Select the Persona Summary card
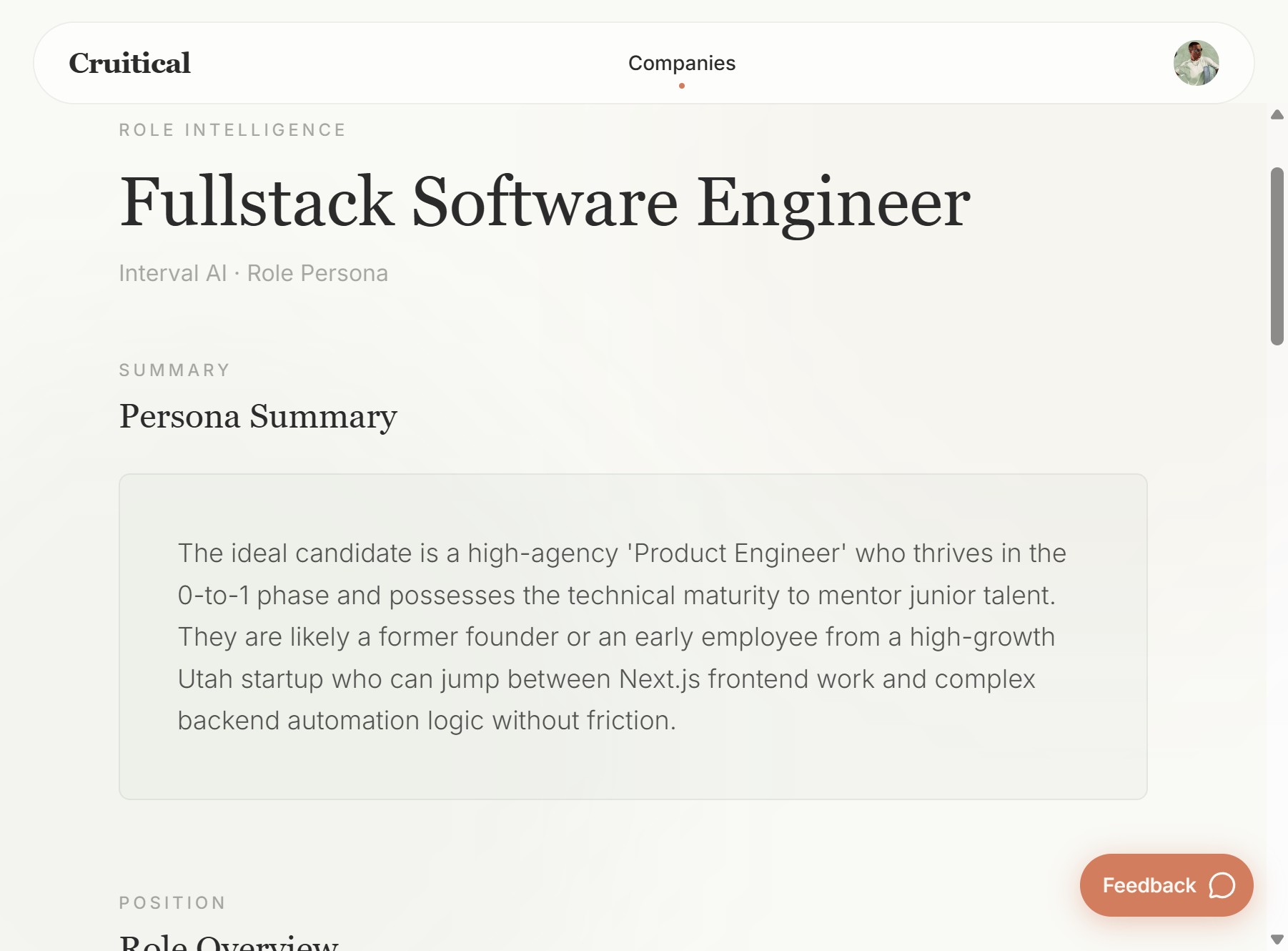 [633, 636]
